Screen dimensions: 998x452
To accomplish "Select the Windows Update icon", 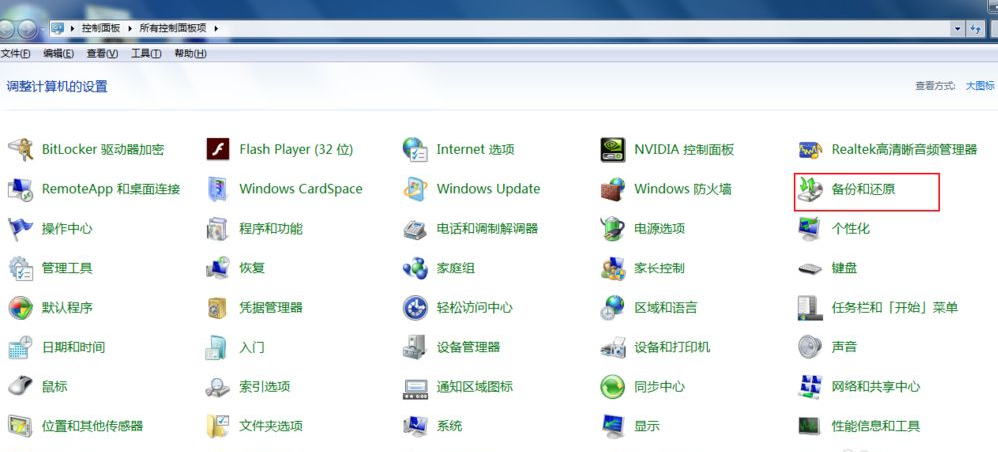I will pyautogui.click(x=416, y=189).
